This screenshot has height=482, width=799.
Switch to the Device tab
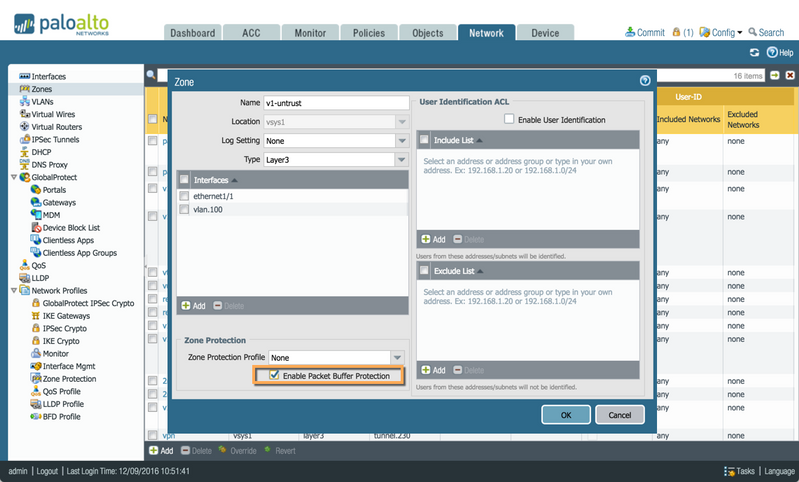click(x=545, y=33)
